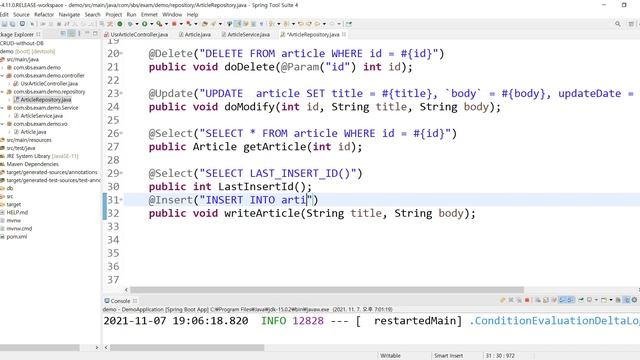640x360 pixels.
Task: Toggle Mark Occurrences in main toolbar
Action: 237,24
